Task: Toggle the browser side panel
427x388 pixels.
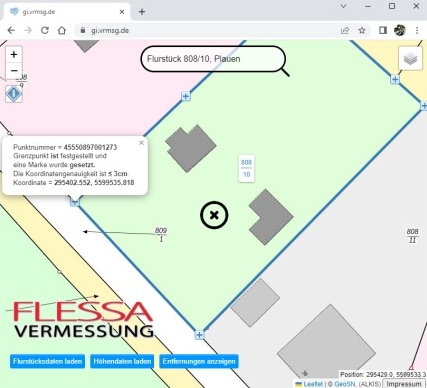Action: click(x=383, y=30)
